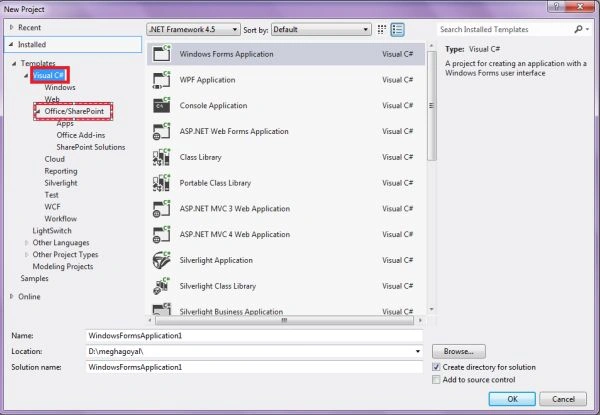
Task: Click the Console Application template icon
Action: click(161, 105)
